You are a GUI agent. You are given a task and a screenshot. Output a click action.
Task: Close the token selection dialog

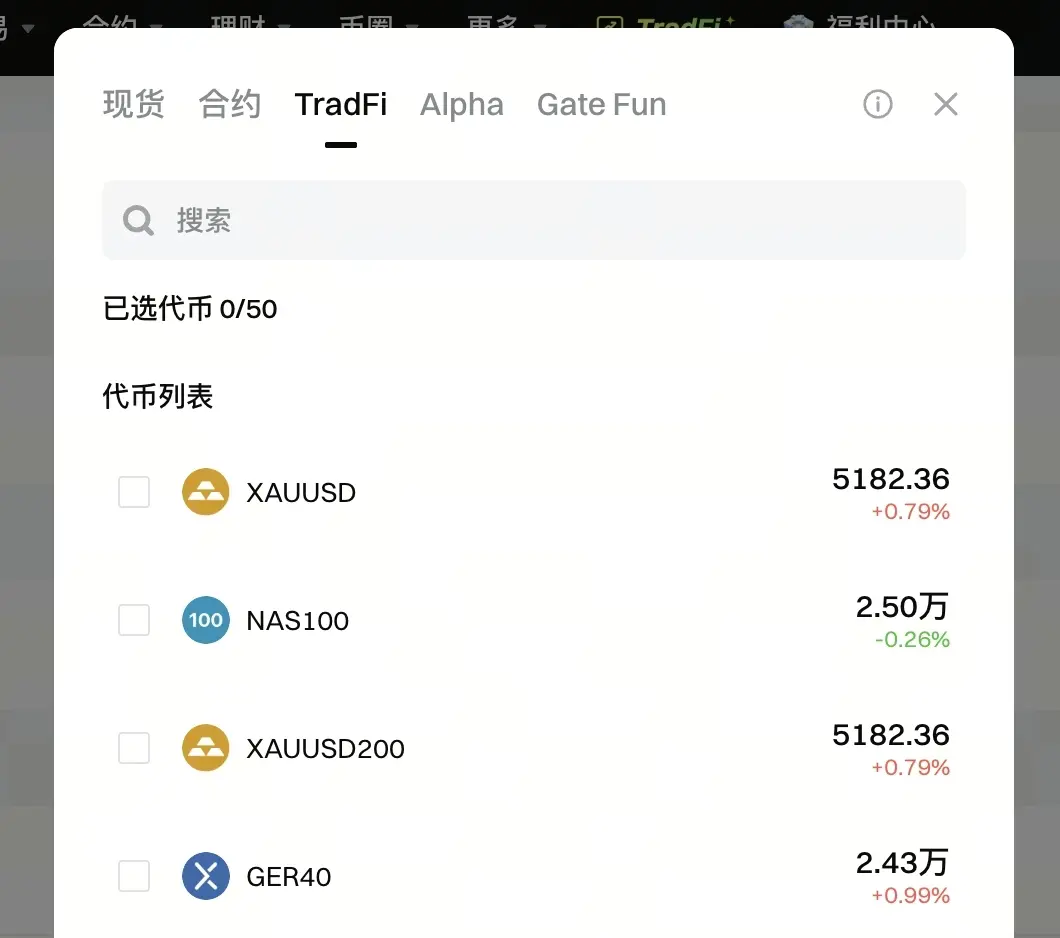coord(945,104)
